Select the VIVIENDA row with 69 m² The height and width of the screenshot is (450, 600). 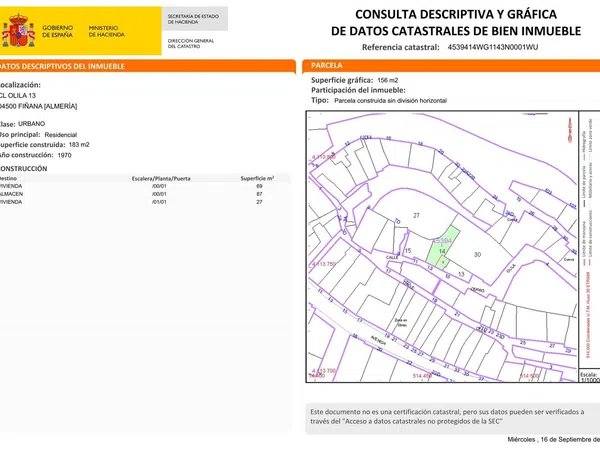pos(145,186)
